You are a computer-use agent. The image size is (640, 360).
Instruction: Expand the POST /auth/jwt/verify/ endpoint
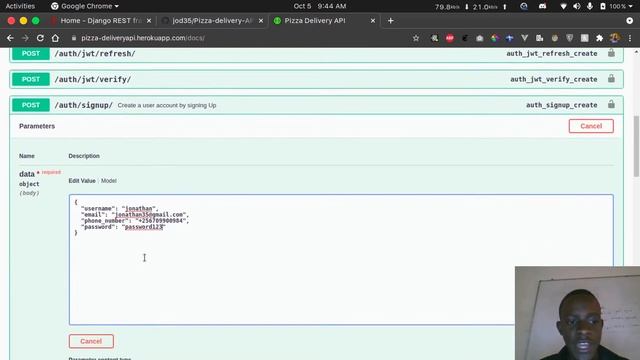(316, 79)
